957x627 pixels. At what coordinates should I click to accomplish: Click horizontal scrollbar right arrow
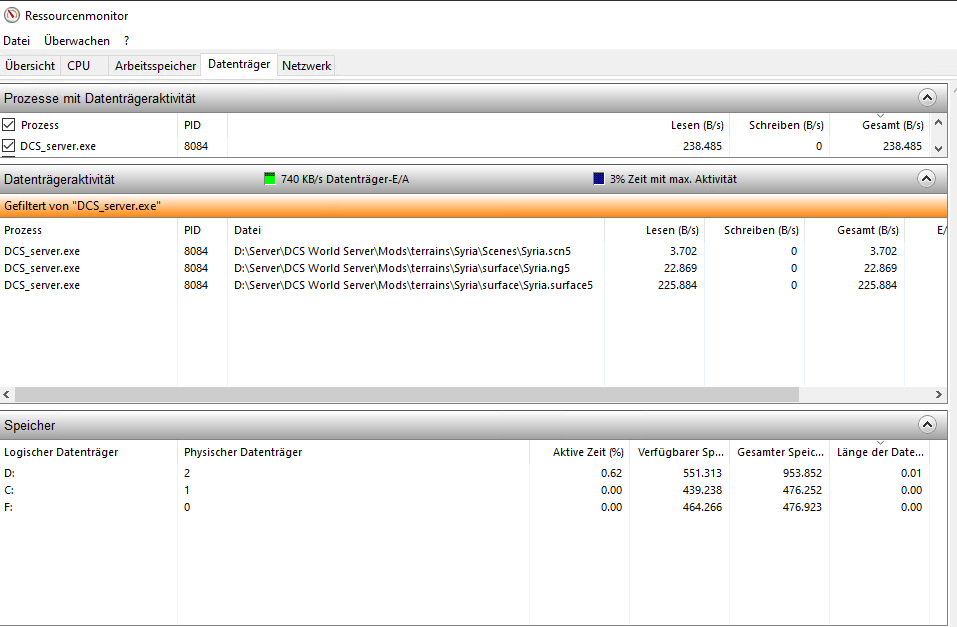pyautogui.click(x=939, y=394)
